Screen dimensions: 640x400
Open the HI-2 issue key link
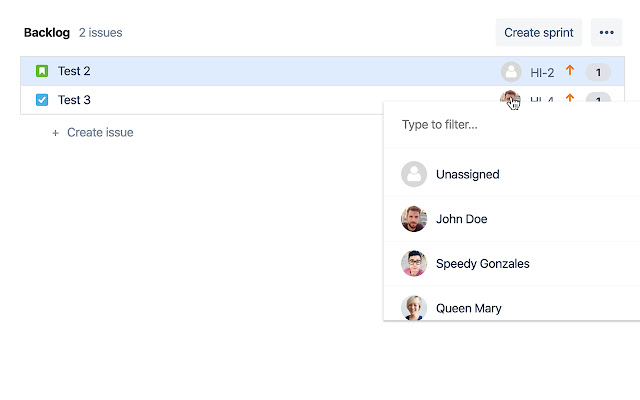(542, 72)
